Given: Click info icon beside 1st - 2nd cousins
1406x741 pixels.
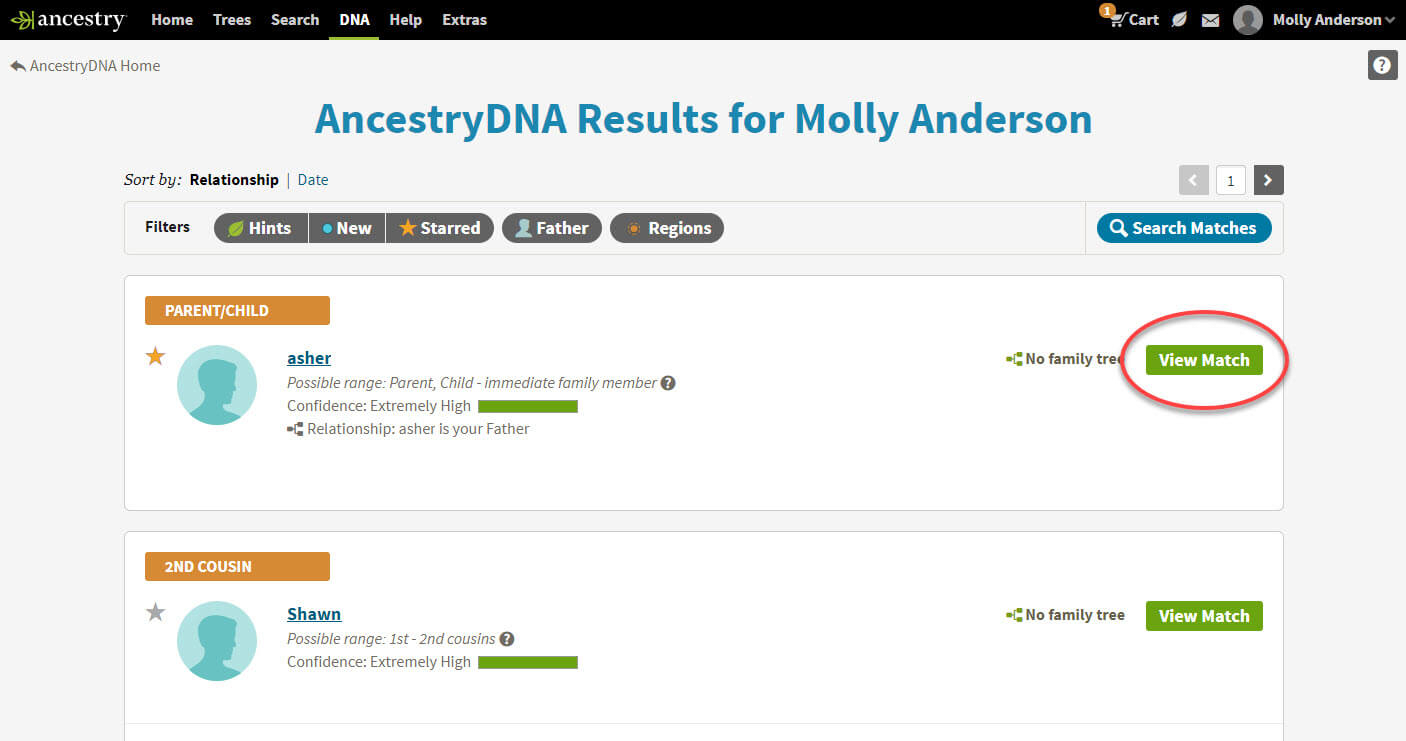Looking at the screenshot, I should tap(507, 639).
